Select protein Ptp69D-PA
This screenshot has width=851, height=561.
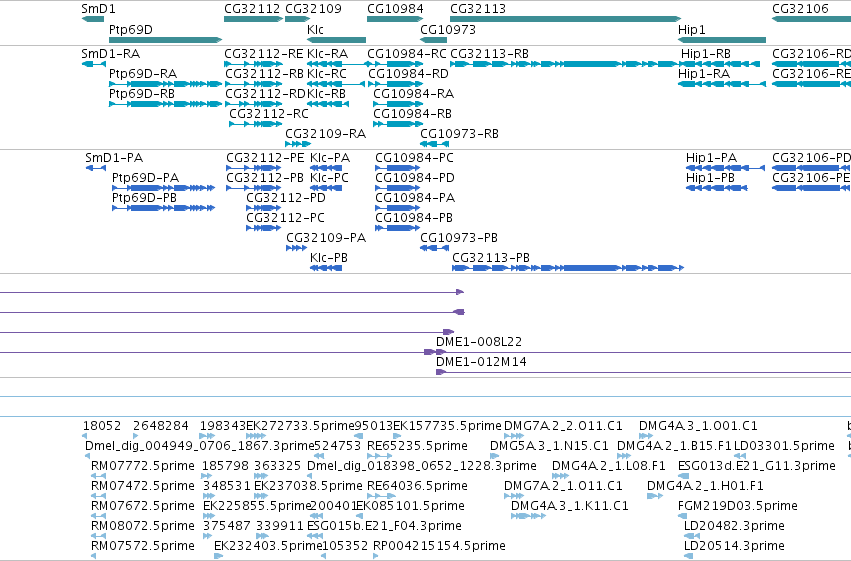(163, 188)
